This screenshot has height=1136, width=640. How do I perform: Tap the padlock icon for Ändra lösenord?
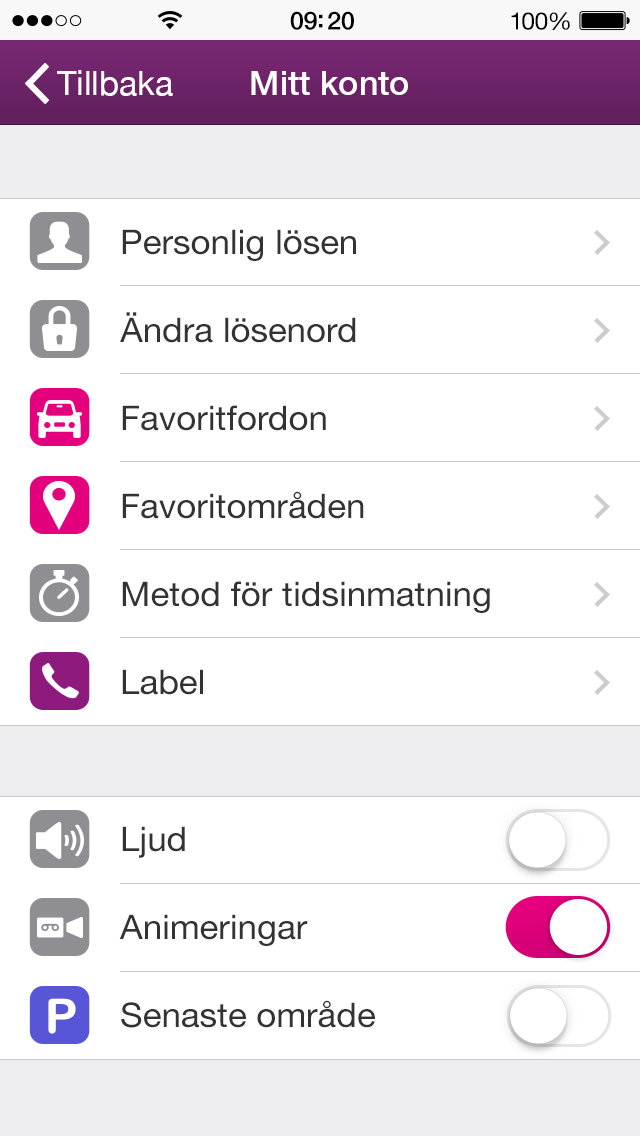click(60, 330)
